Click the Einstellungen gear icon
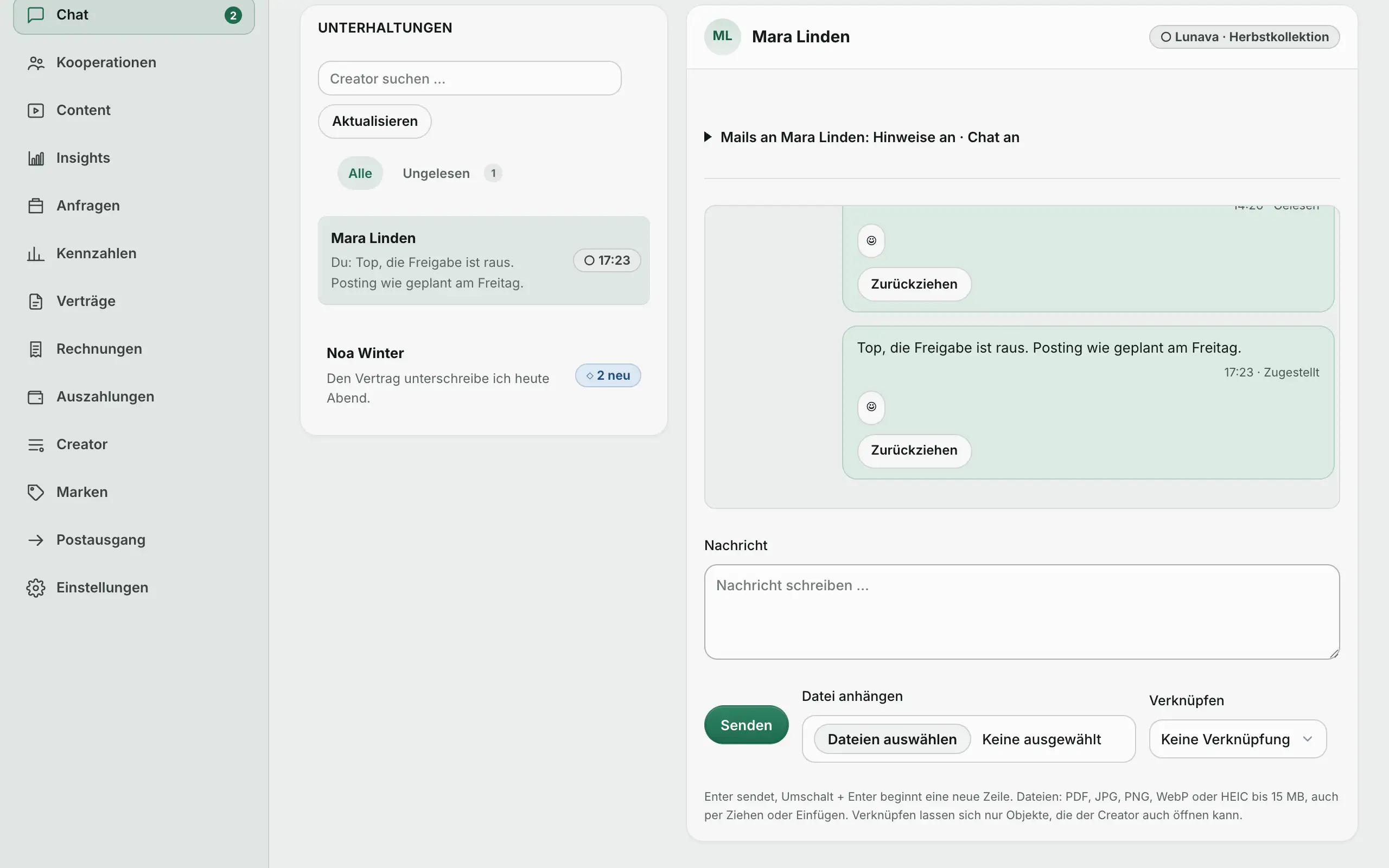The image size is (1389, 868). (x=36, y=588)
